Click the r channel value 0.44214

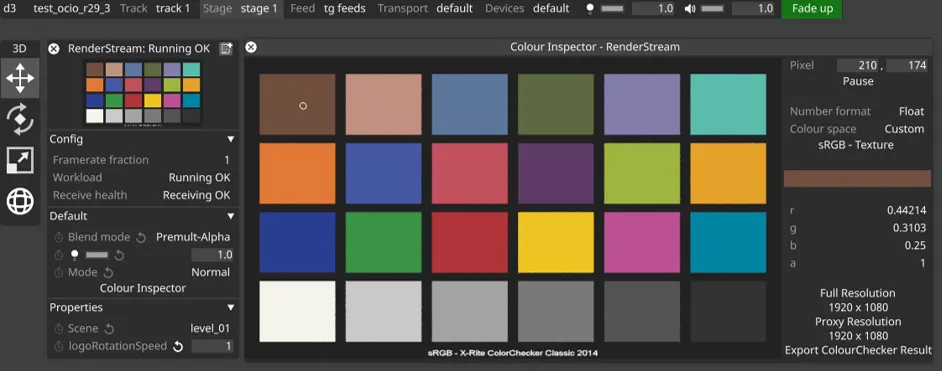906,210
